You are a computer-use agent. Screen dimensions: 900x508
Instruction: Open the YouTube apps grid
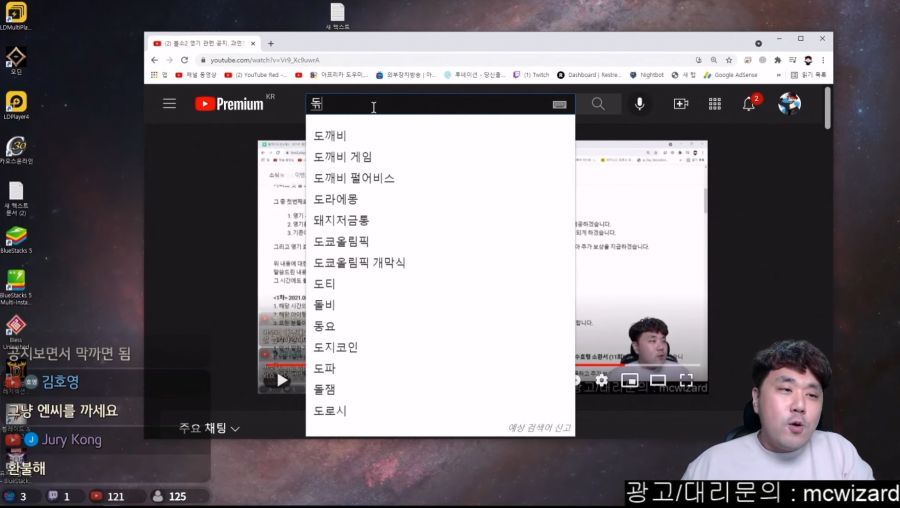tap(715, 104)
